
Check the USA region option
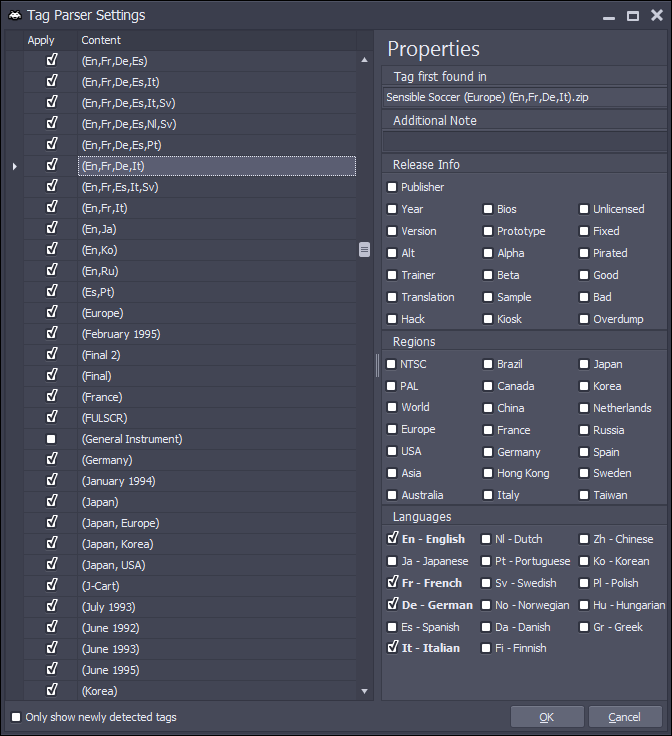pos(392,452)
